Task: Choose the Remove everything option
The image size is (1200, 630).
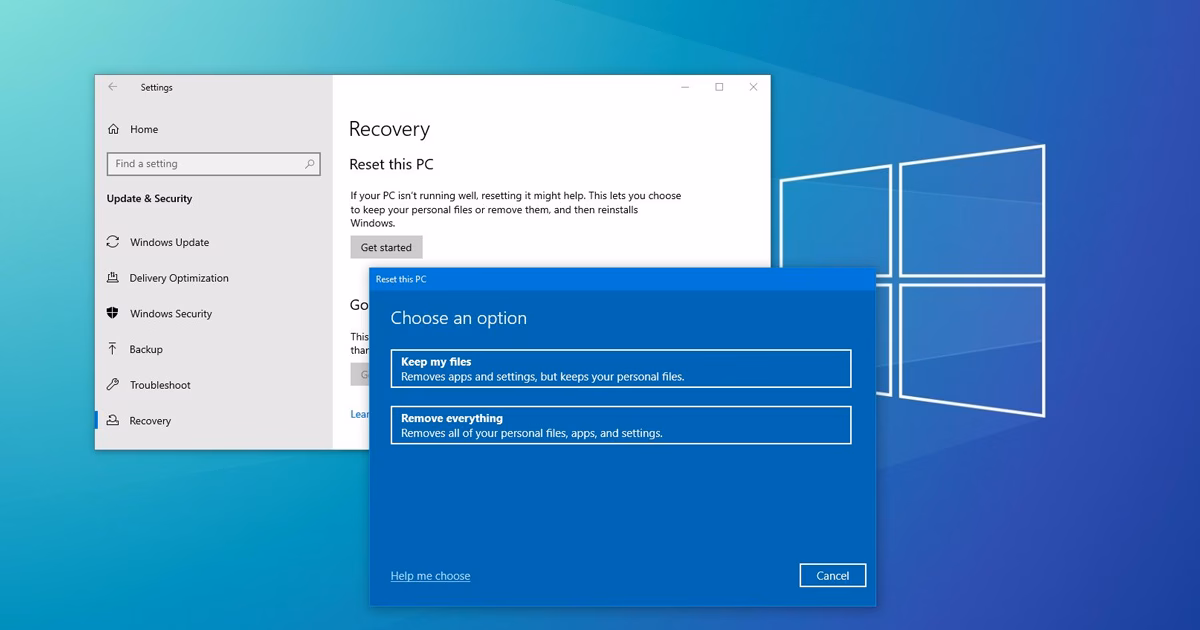Action: click(x=620, y=425)
